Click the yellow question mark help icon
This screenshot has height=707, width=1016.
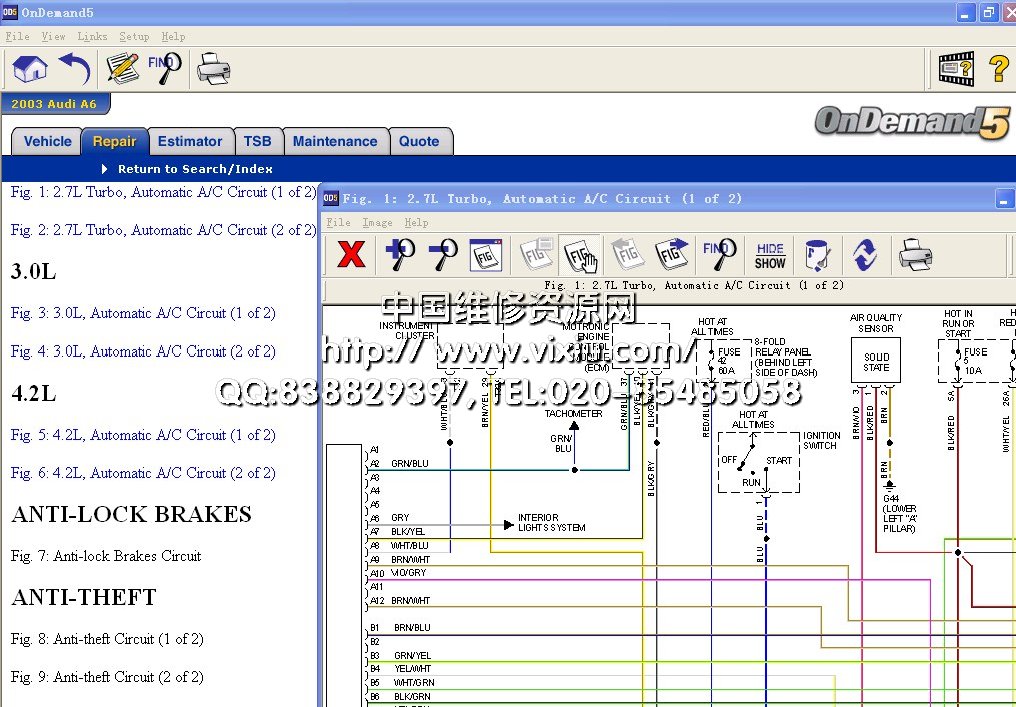point(998,69)
